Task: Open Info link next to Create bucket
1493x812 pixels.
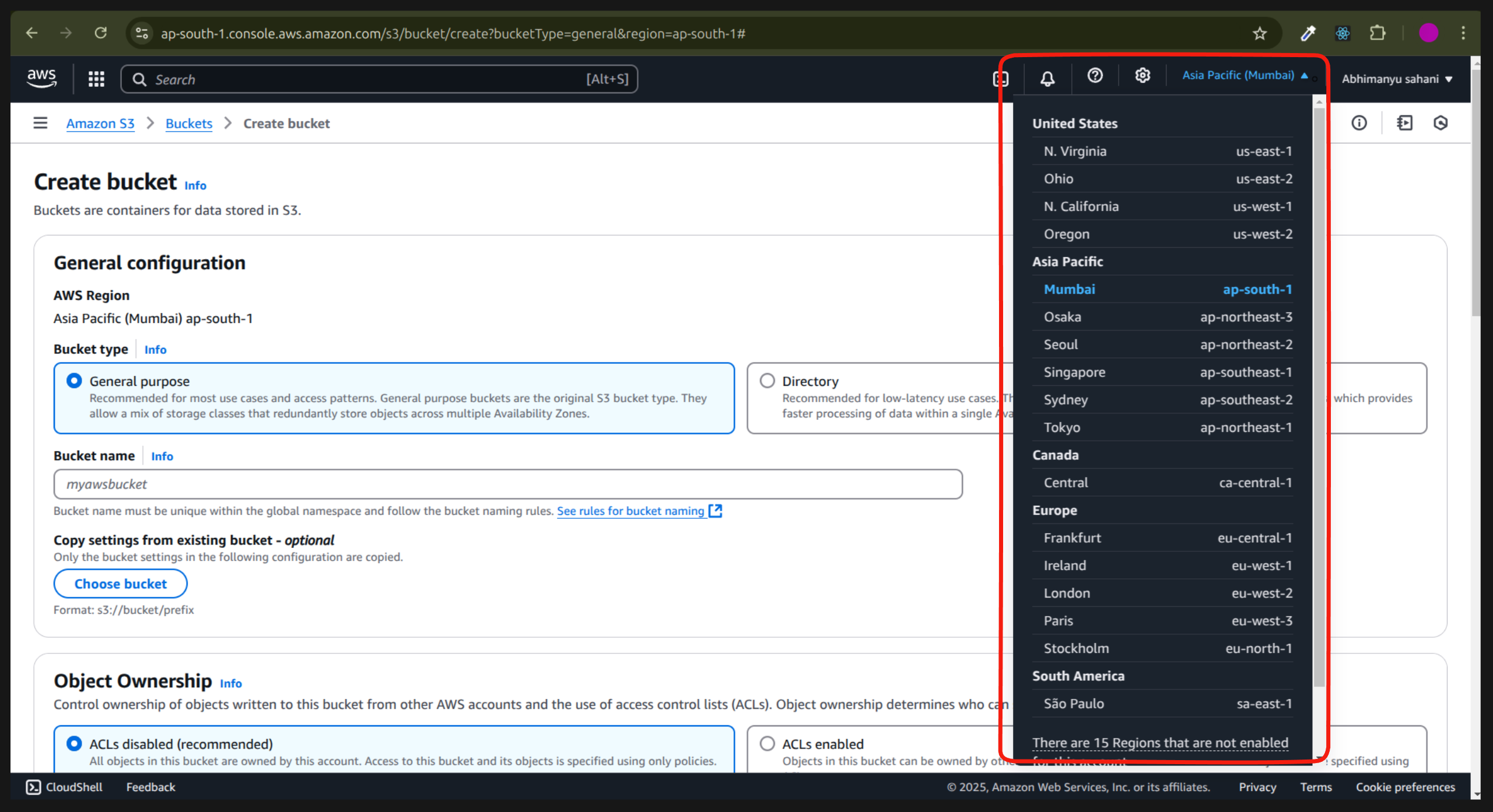Action: tap(195, 185)
